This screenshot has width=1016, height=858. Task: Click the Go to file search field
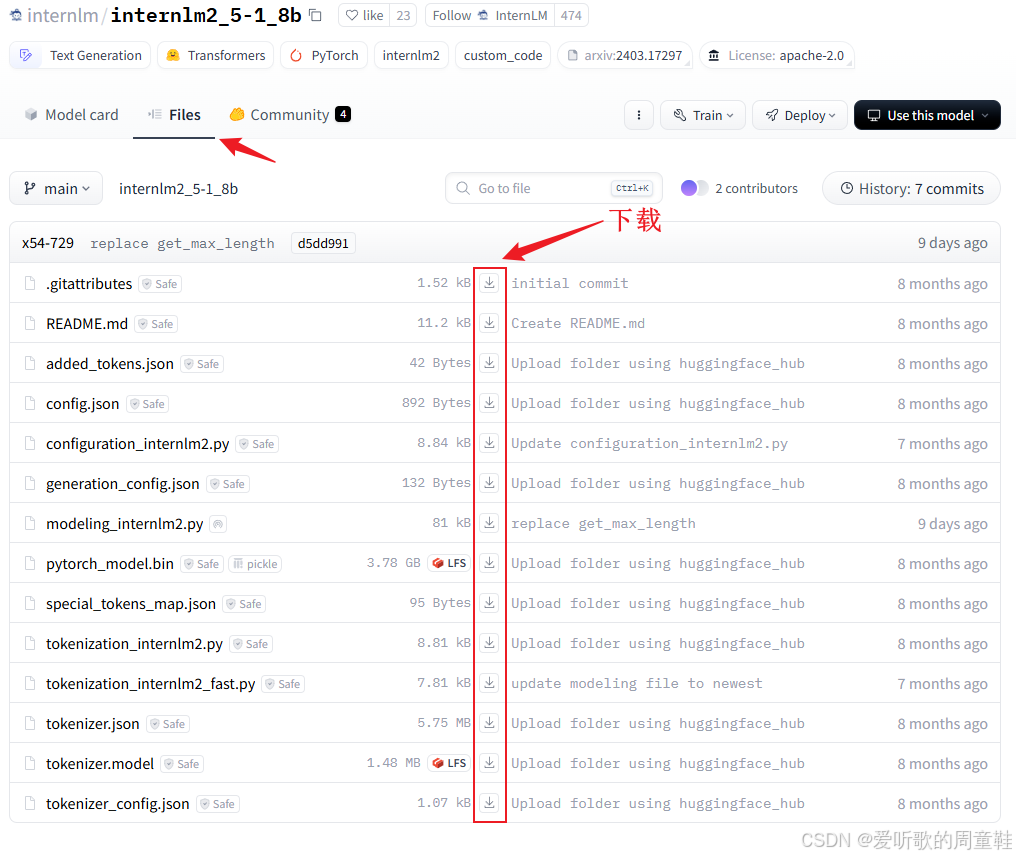tap(554, 188)
